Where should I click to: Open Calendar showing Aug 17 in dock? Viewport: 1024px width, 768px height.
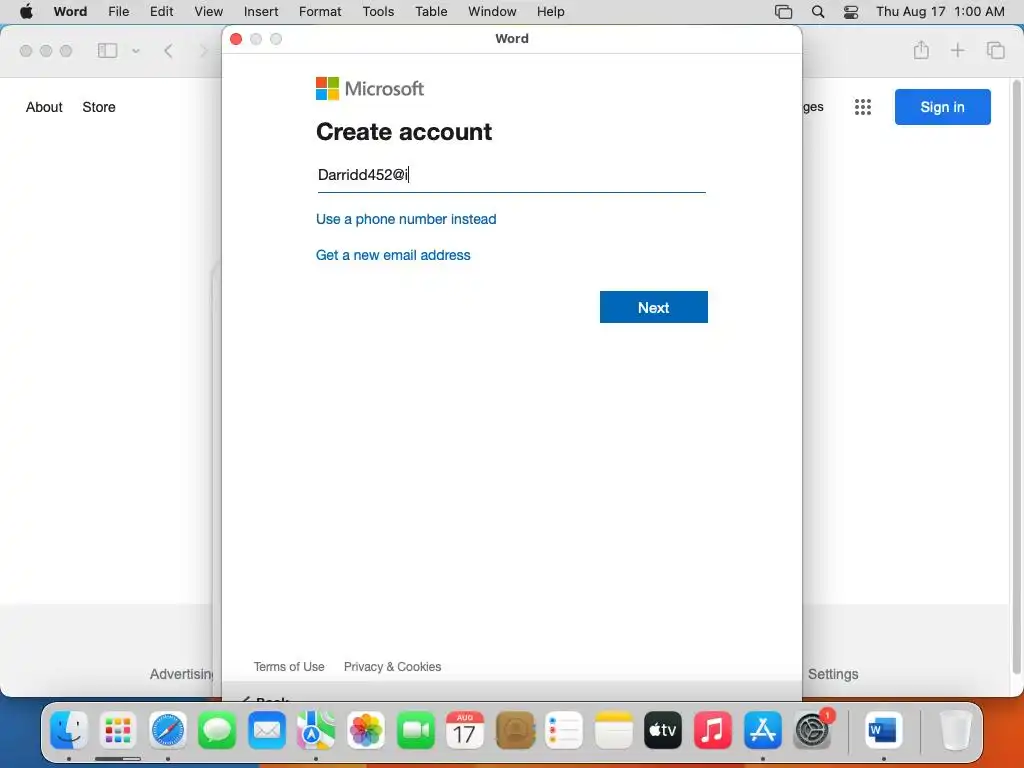click(x=464, y=730)
